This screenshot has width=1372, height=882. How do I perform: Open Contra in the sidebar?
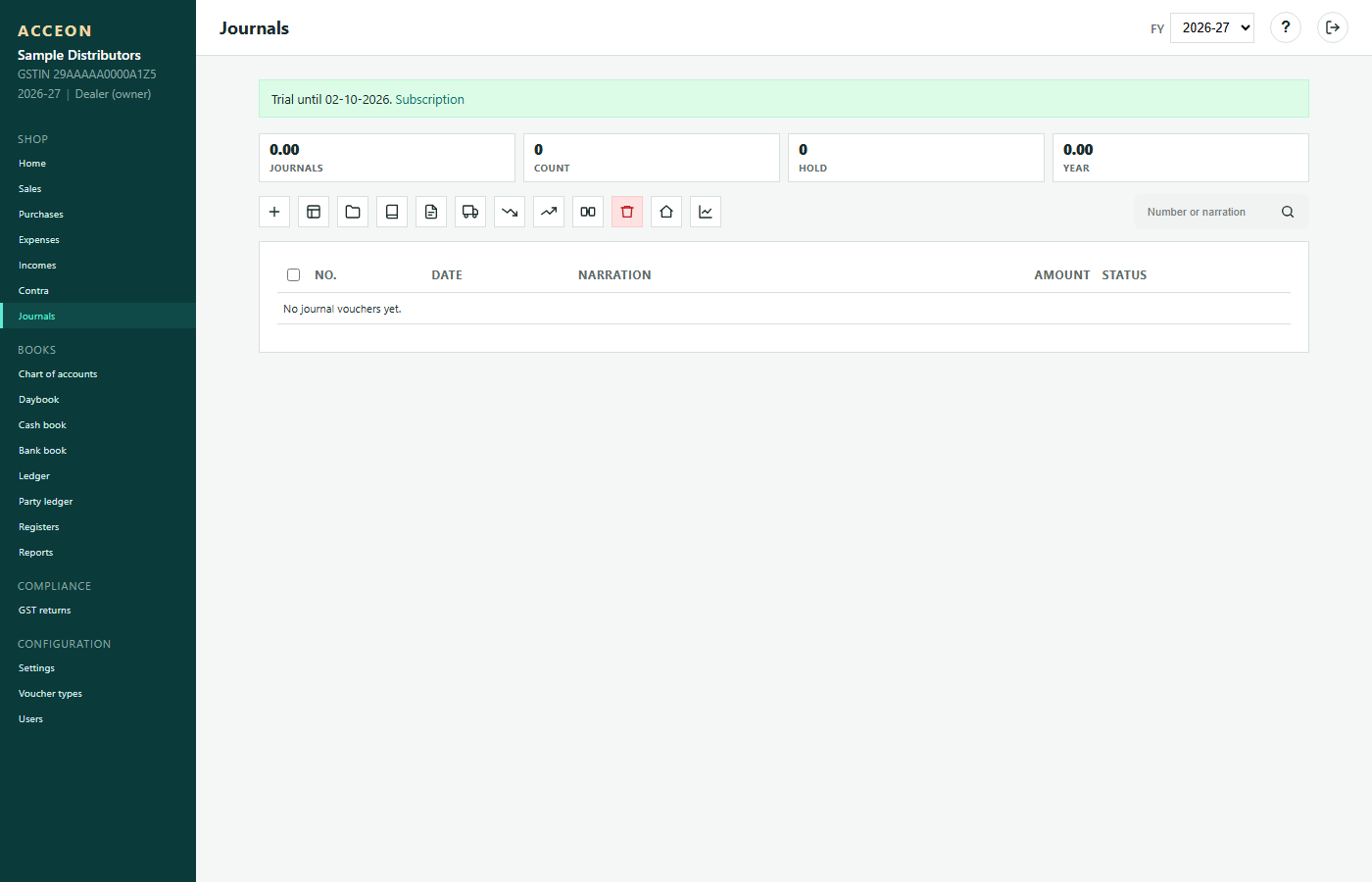tap(98, 291)
